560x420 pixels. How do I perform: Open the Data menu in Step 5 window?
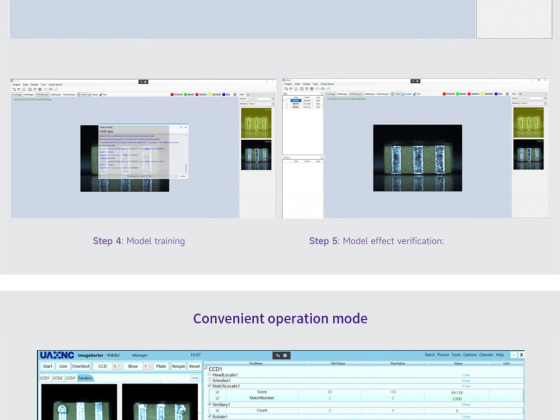click(298, 84)
